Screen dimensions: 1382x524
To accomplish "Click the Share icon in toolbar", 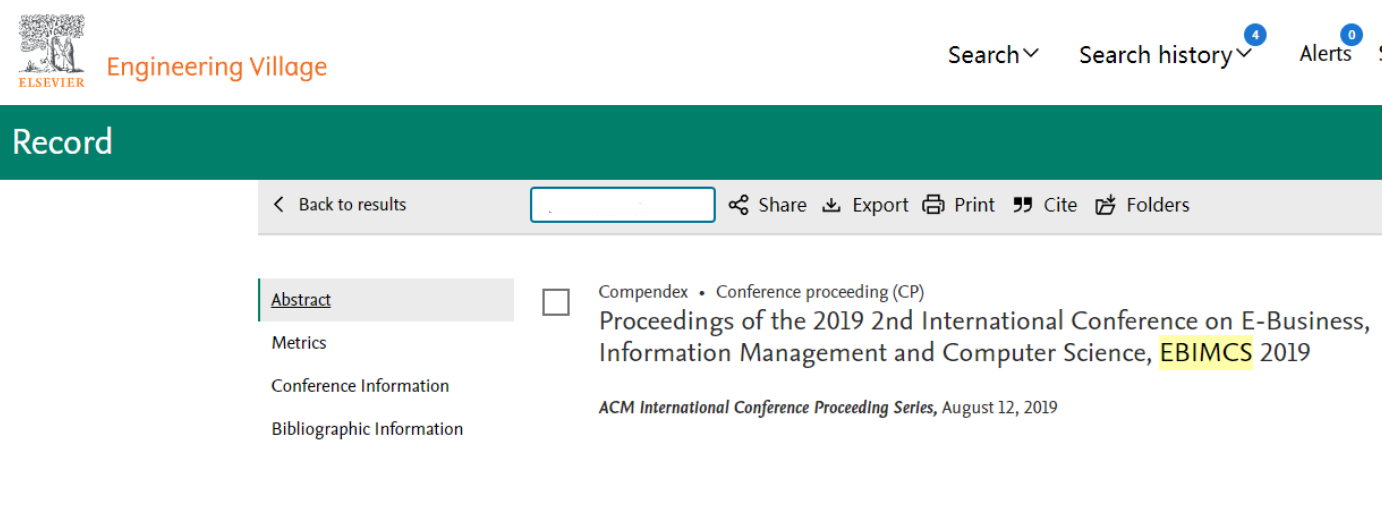I will tap(738, 205).
